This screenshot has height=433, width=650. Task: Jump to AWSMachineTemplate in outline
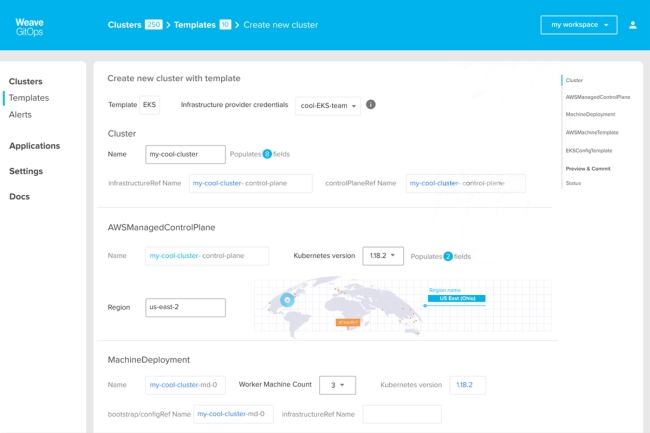tap(592, 133)
